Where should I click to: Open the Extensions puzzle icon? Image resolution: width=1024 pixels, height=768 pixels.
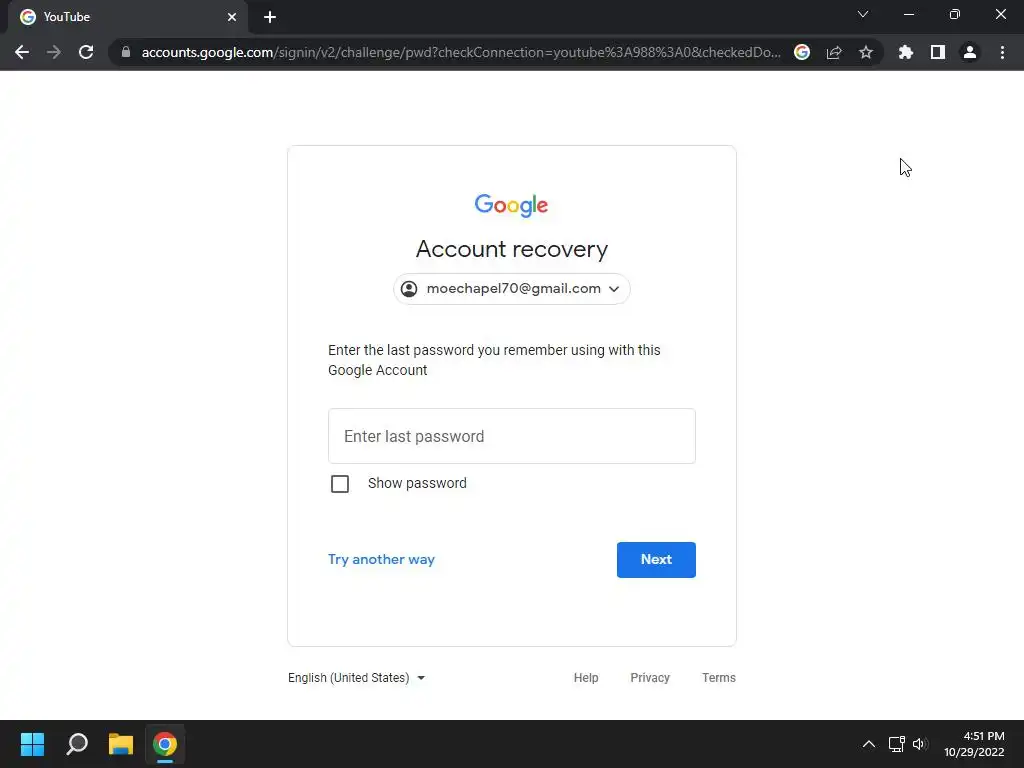click(906, 52)
